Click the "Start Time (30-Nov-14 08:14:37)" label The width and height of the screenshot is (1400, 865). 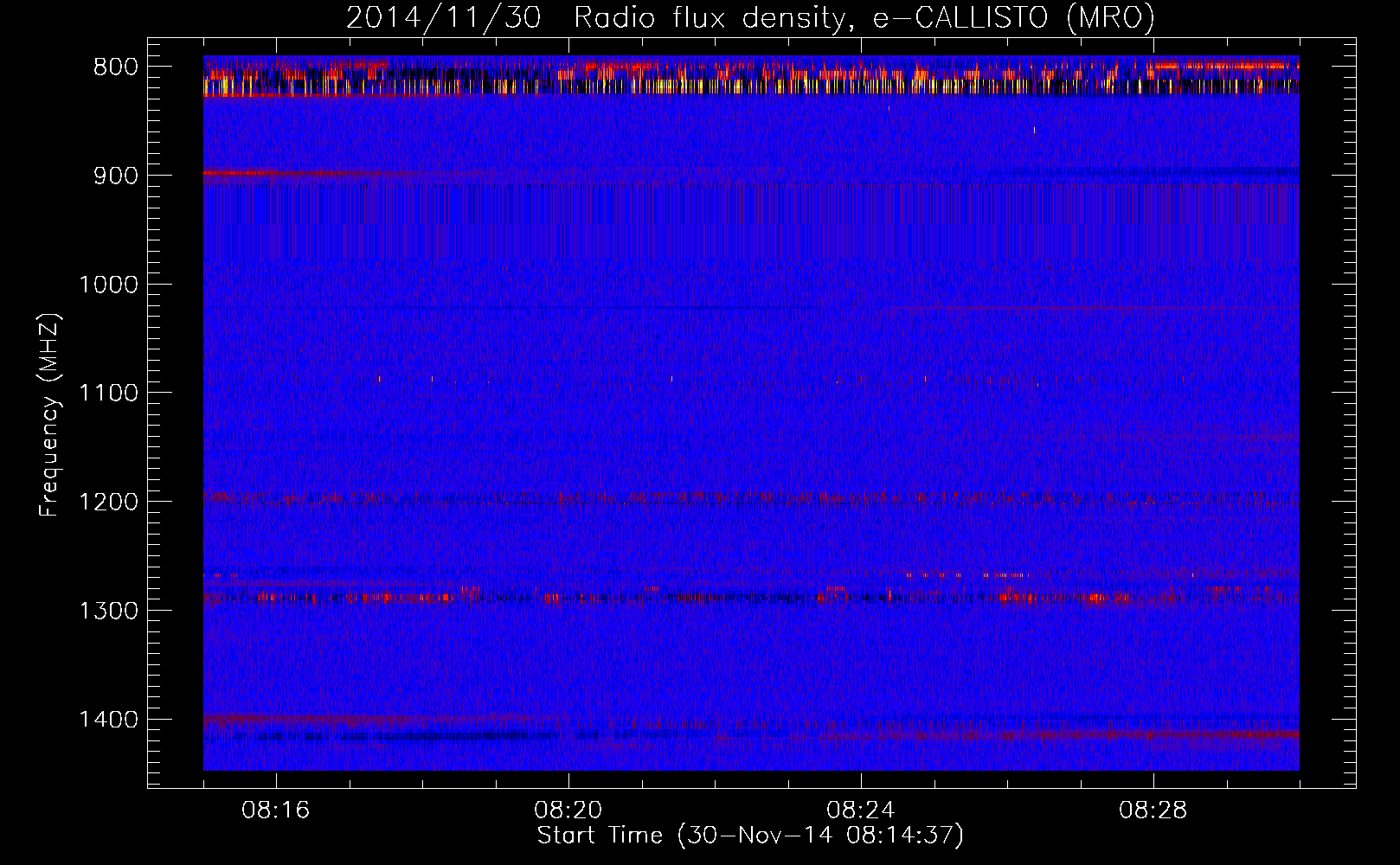(750, 836)
